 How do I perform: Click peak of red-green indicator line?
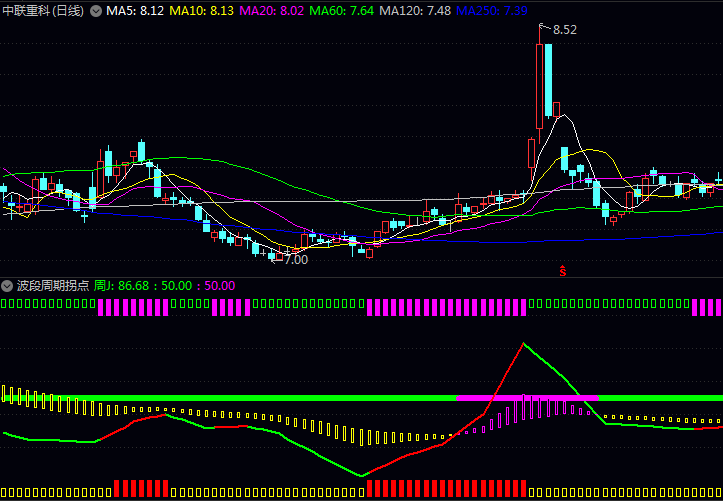pos(522,344)
